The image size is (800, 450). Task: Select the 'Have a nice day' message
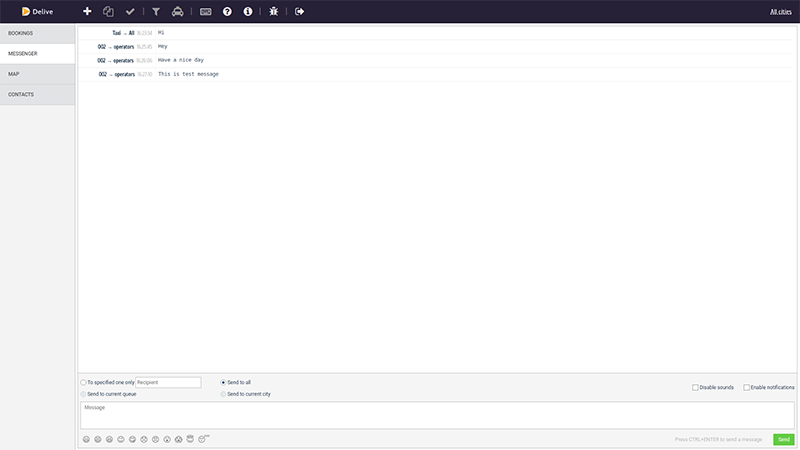pyautogui.click(x=435, y=60)
